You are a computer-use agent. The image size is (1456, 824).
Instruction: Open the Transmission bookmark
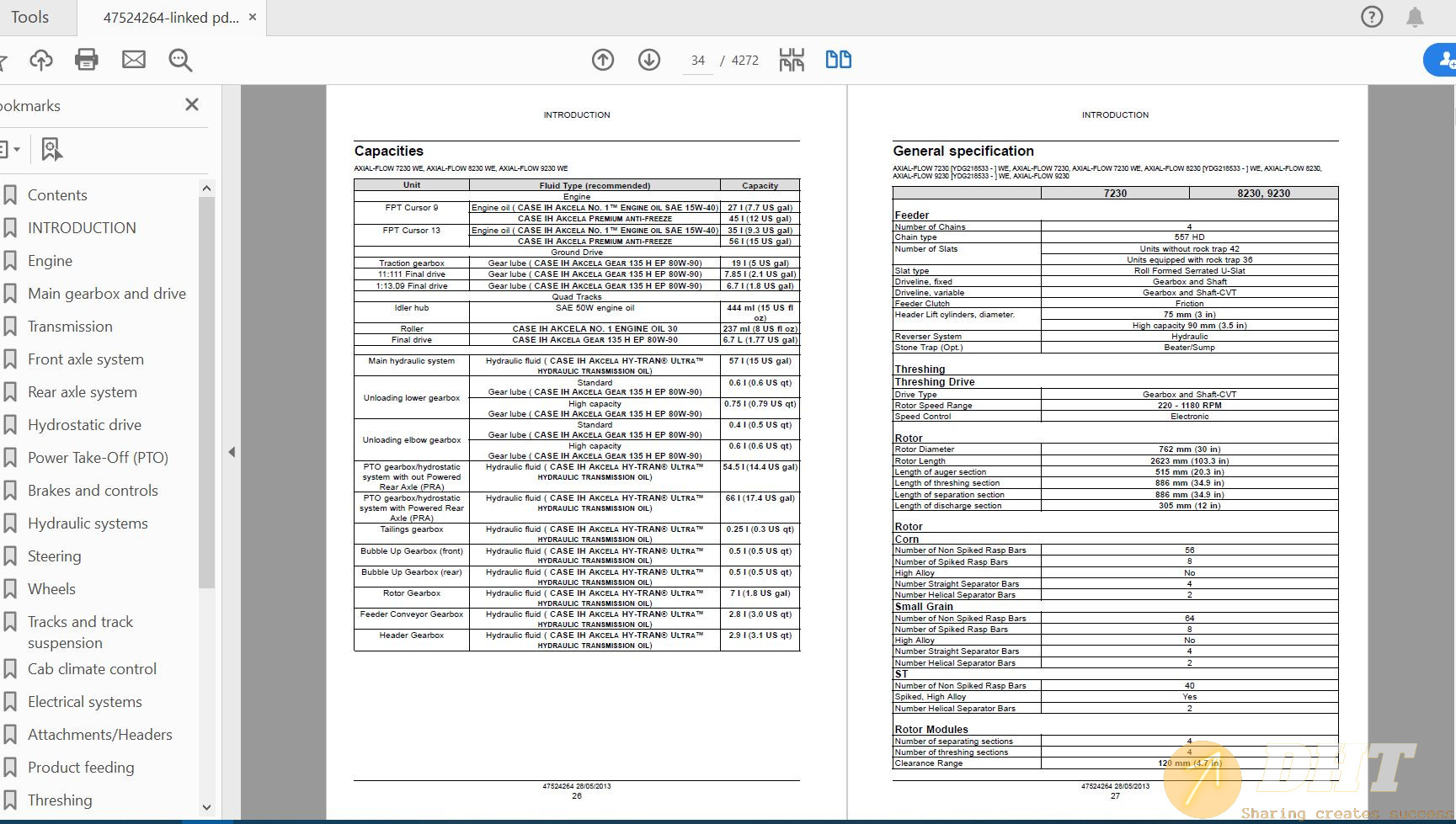(x=70, y=327)
